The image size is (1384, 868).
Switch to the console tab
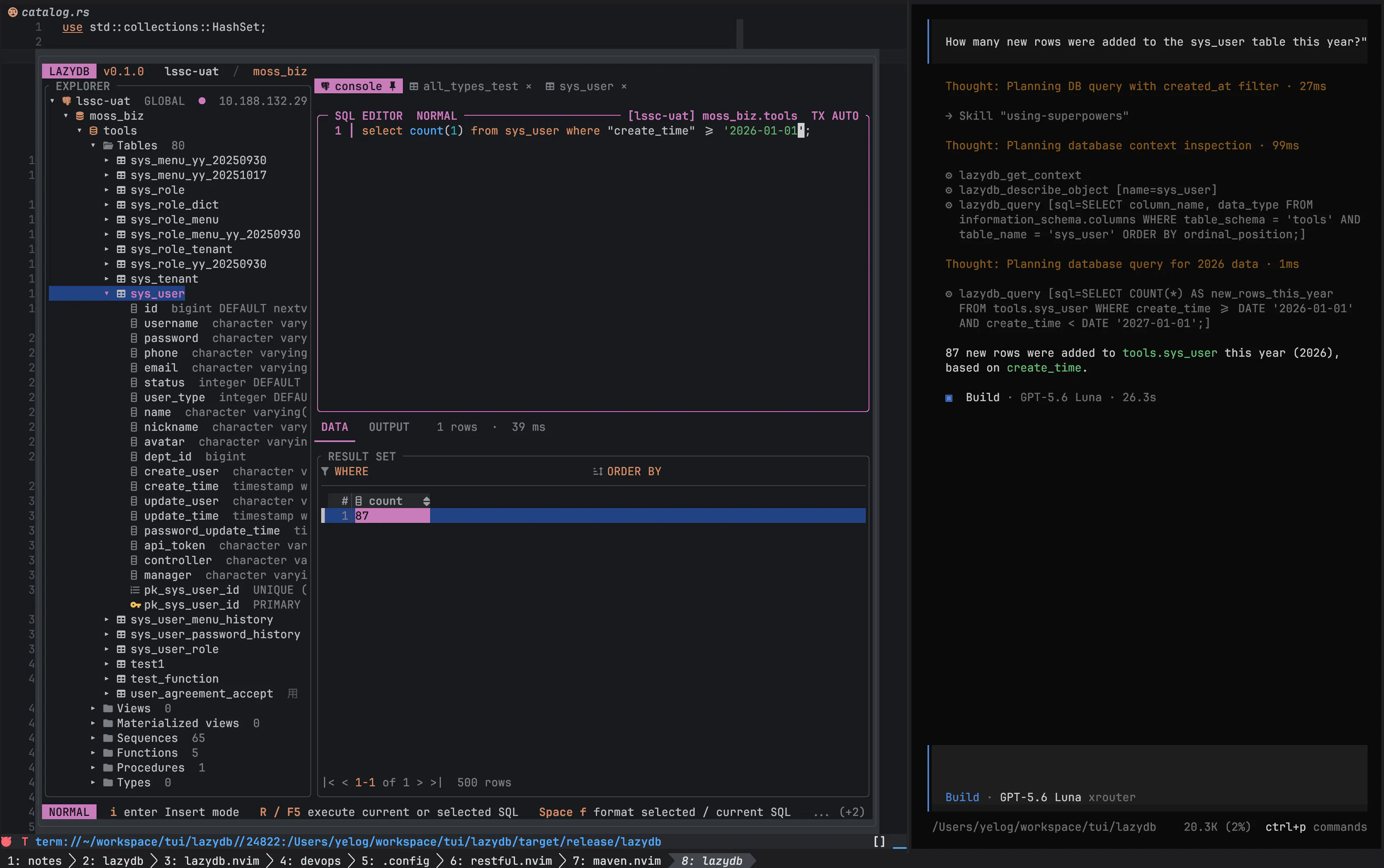[x=358, y=86]
